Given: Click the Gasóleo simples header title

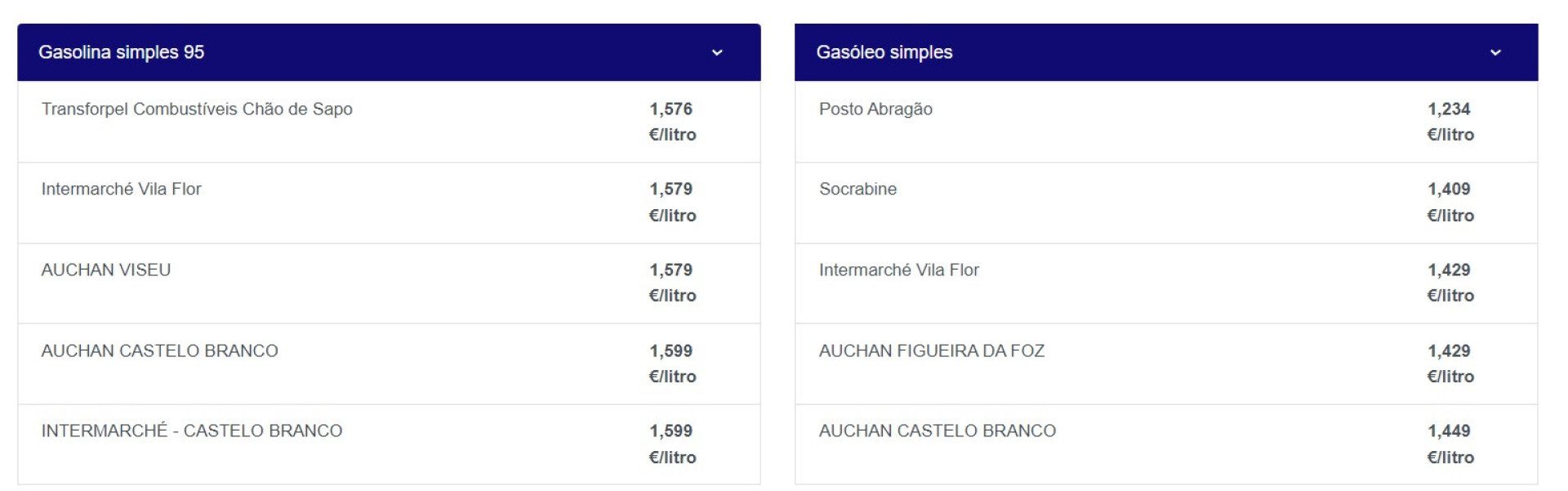Looking at the screenshot, I should tap(884, 52).
